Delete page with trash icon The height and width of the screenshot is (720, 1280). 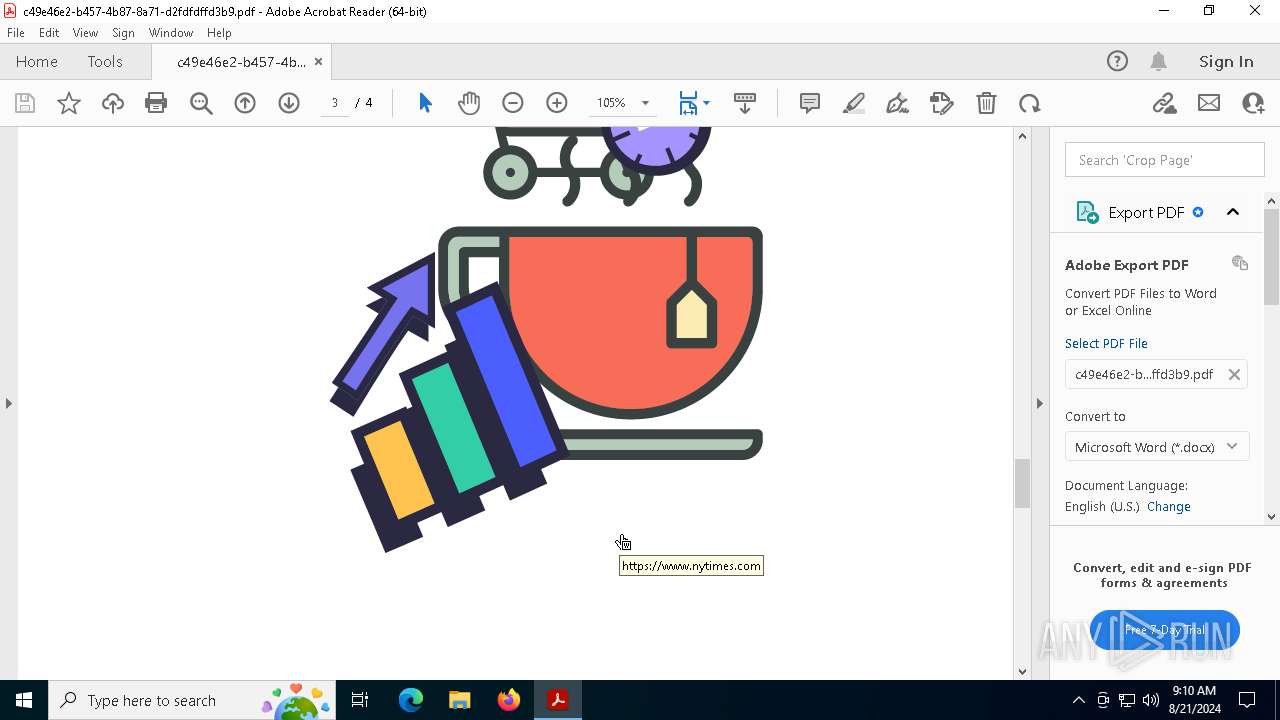tap(986, 103)
